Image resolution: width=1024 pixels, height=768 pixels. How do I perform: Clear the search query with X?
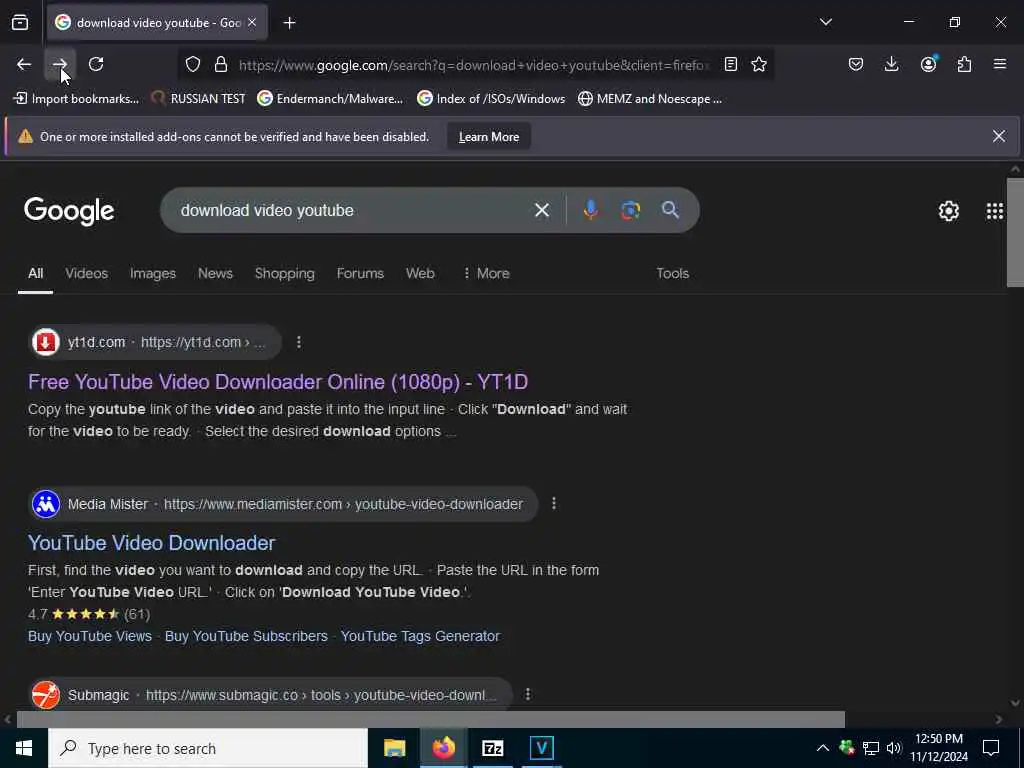(541, 210)
